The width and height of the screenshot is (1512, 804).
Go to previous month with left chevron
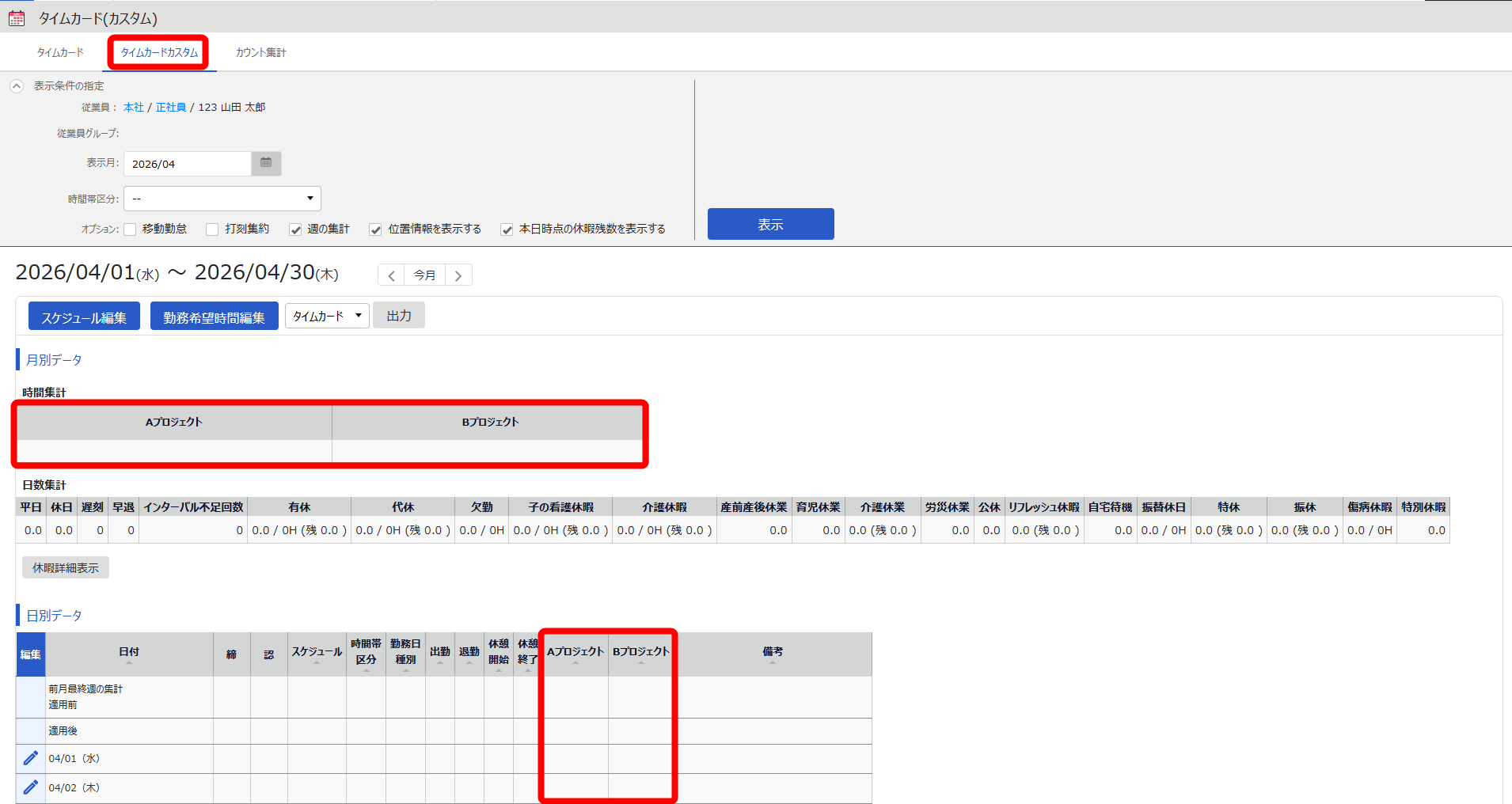coord(391,275)
